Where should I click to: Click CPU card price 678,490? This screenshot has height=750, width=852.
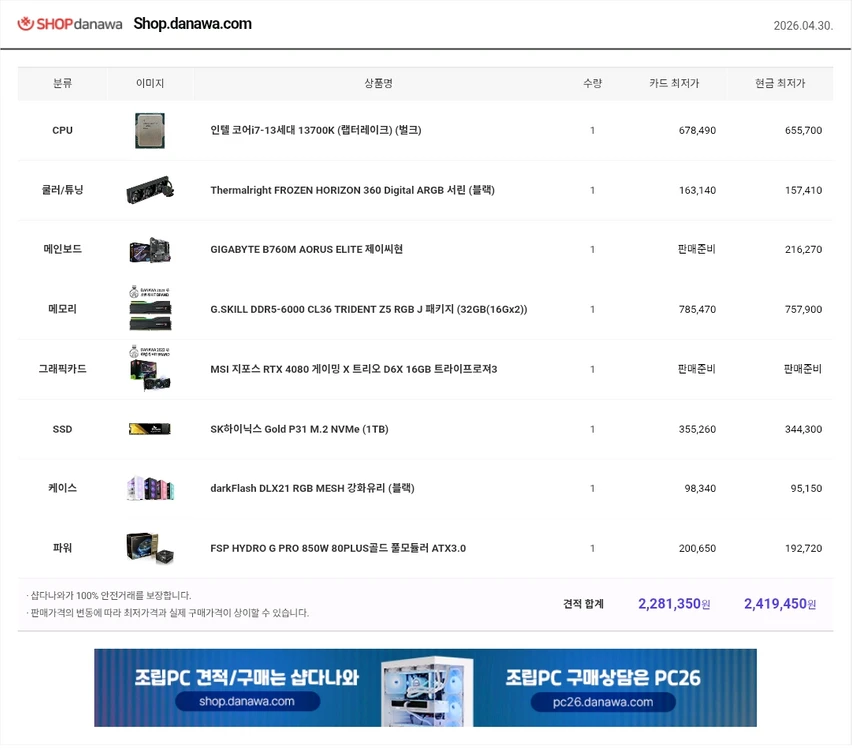(x=697, y=130)
